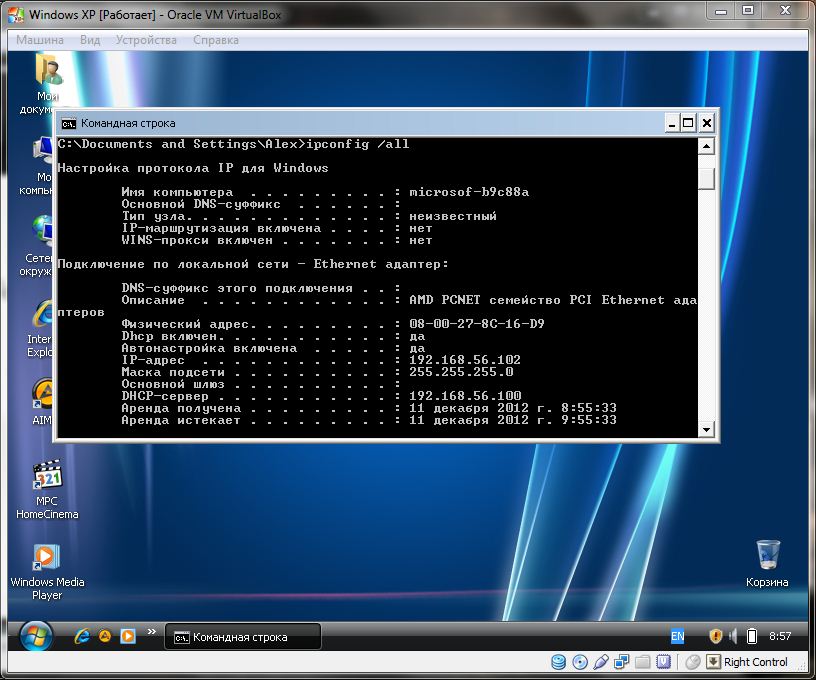Open VirtualBox mouse integration status icon

[693, 662]
